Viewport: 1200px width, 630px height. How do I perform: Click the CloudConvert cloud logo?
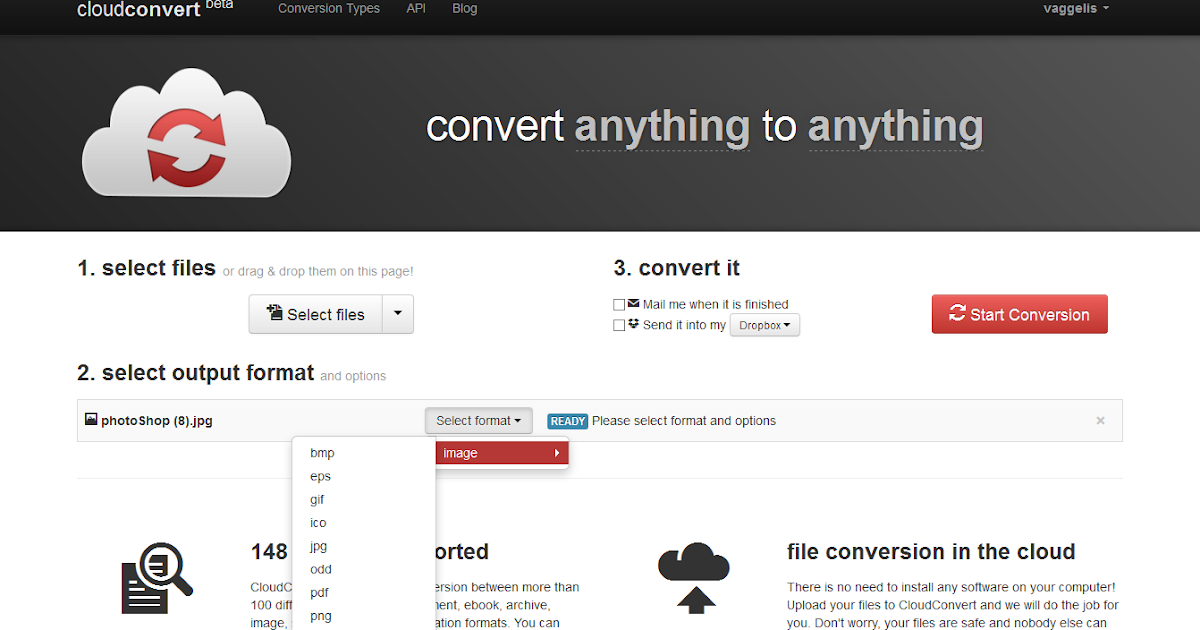point(185,130)
